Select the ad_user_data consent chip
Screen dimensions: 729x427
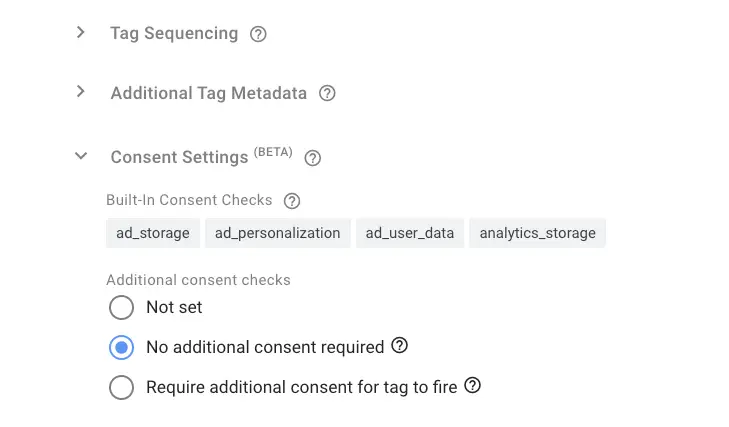[x=410, y=233]
